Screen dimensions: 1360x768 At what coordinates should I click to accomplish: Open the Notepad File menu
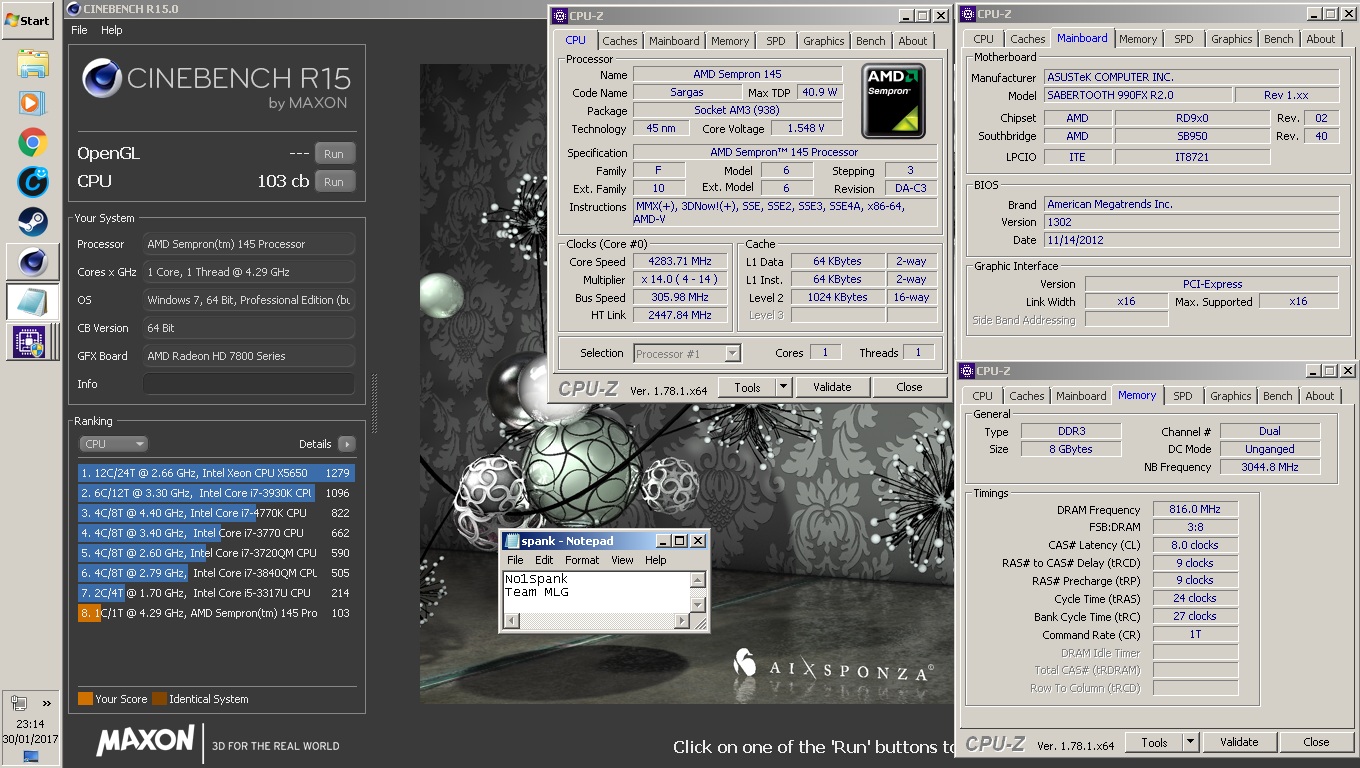coord(515,560)
